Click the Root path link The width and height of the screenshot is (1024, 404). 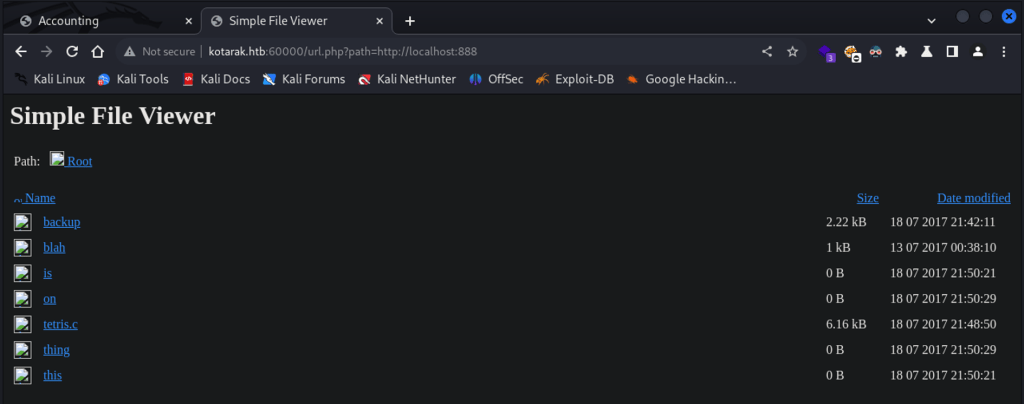pos(79,161)
